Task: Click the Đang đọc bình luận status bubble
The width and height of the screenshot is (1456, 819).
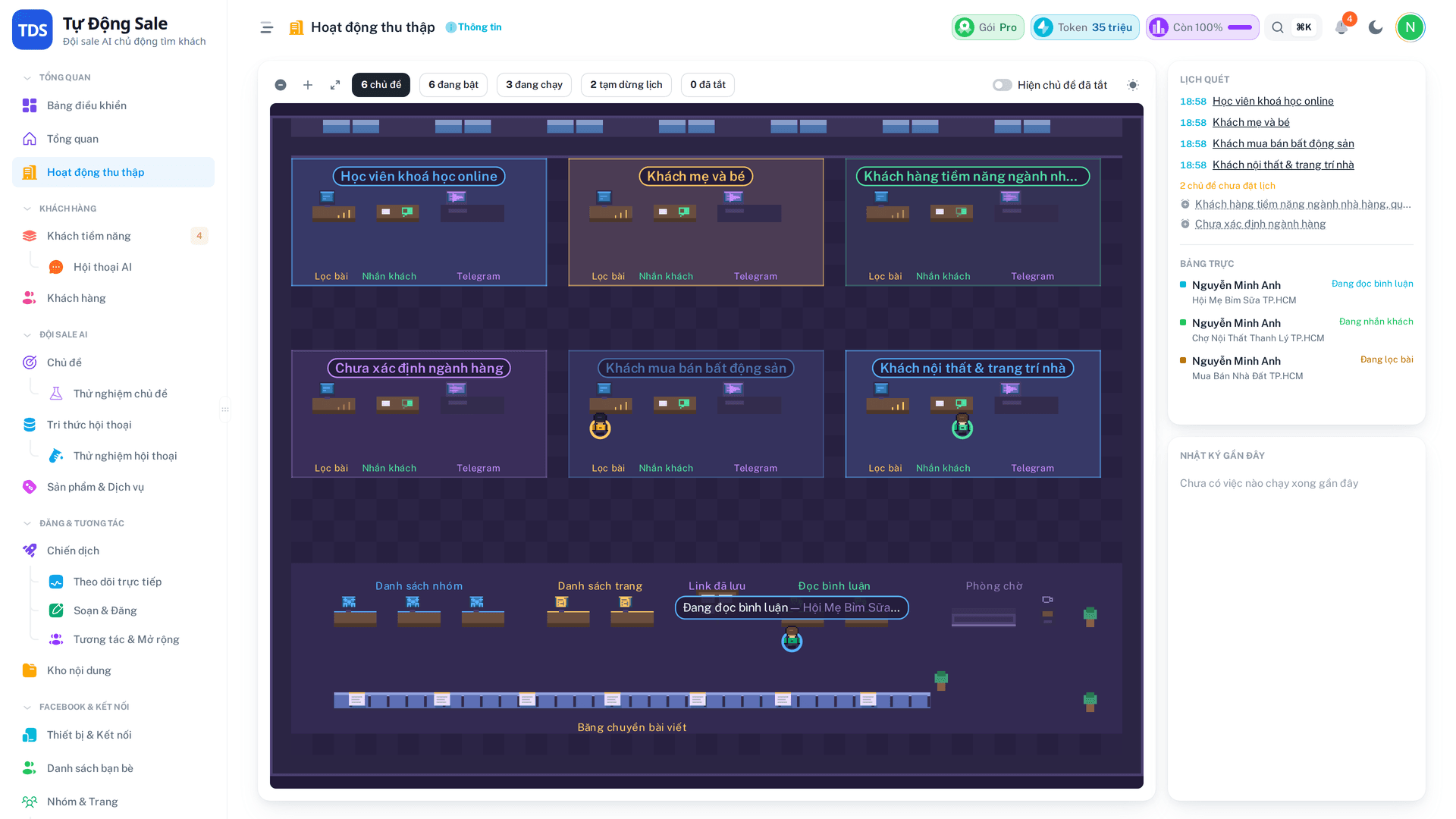Action: coord(792,607)
